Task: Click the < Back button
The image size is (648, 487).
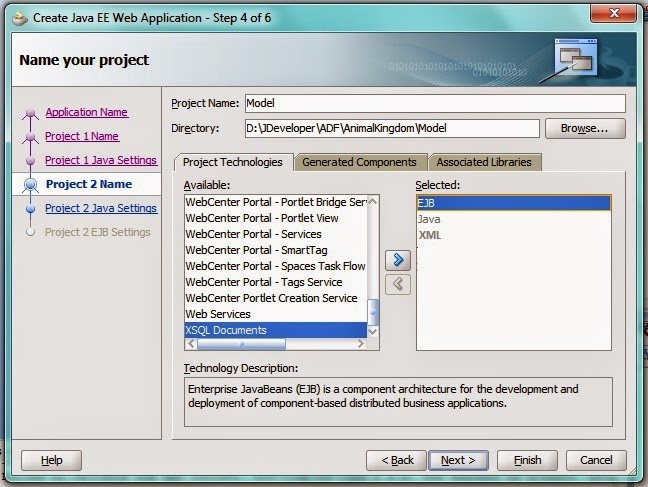Action: [x=397, y=461]
